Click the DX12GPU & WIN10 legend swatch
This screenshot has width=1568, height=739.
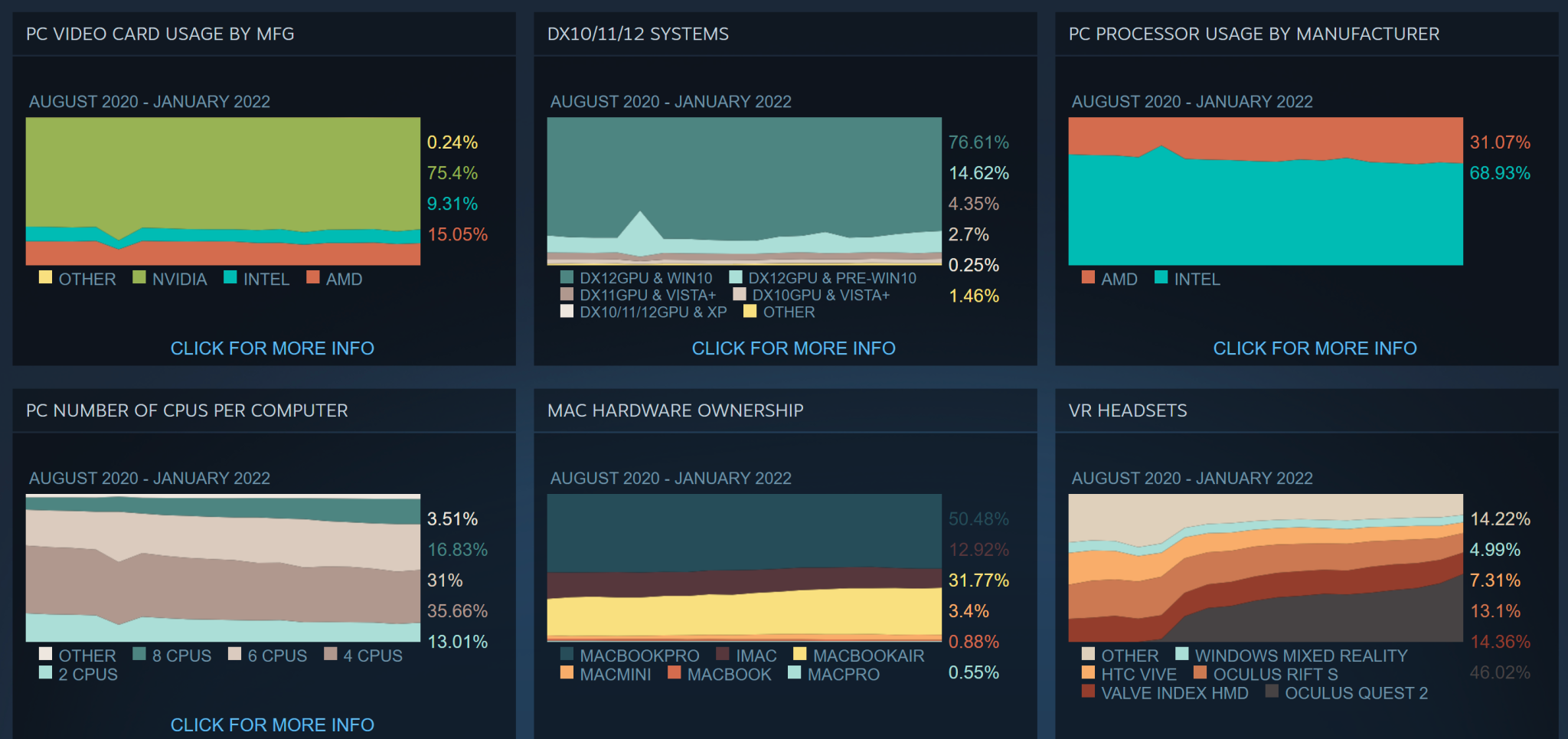point(567,277)
